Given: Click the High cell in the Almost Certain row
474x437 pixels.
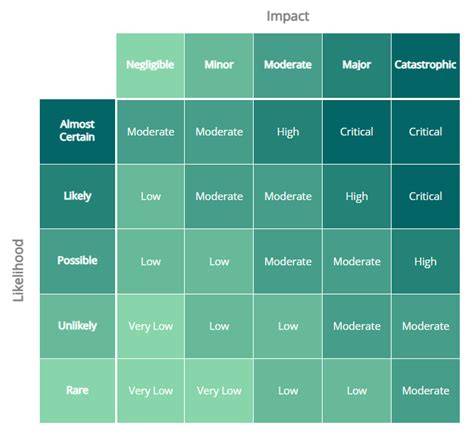Looking at the screenshot, I should [288, 132].
